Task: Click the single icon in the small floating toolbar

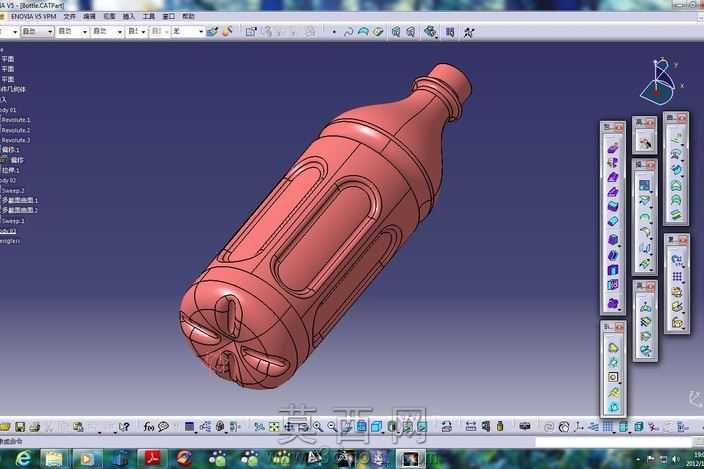Action: [645, 143]
